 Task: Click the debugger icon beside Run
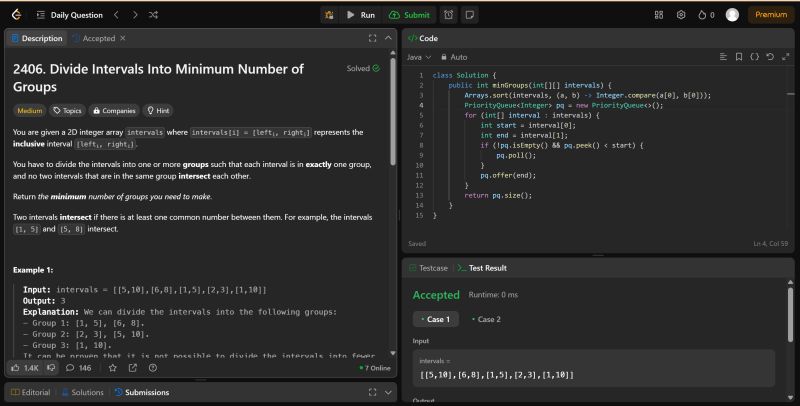(x=329, y=15)
